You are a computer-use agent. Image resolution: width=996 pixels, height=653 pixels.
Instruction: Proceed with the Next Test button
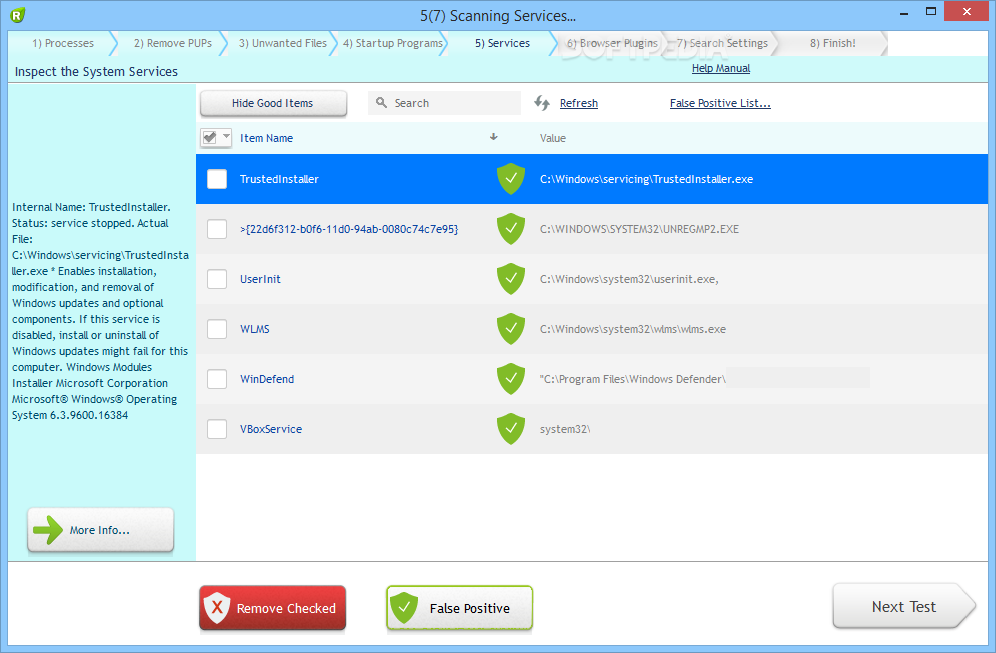pyautogui.click(x=903, y=607)
